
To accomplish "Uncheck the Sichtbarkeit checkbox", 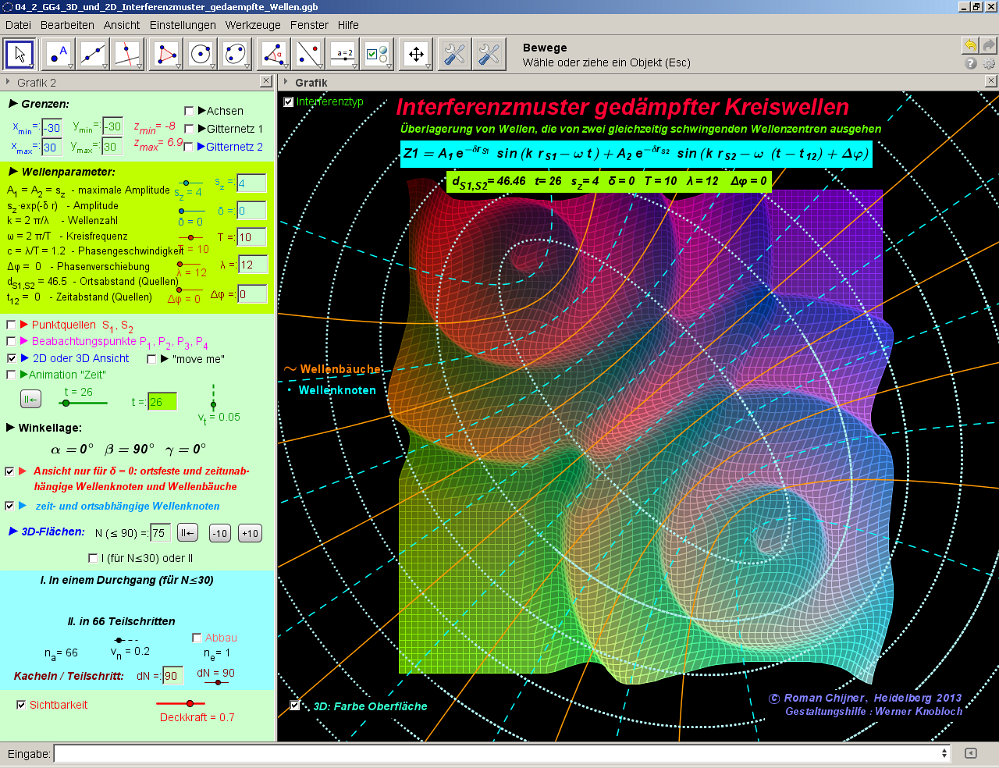I will [21, 705].
